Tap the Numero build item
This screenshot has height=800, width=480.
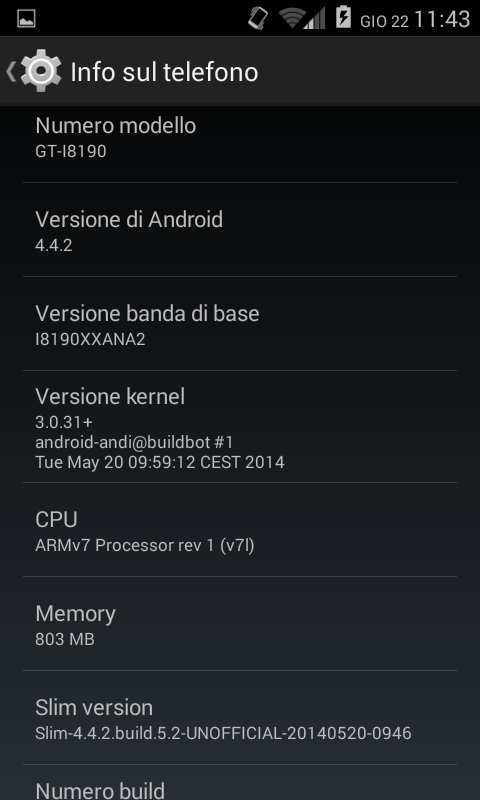click(x=240, y=783)
